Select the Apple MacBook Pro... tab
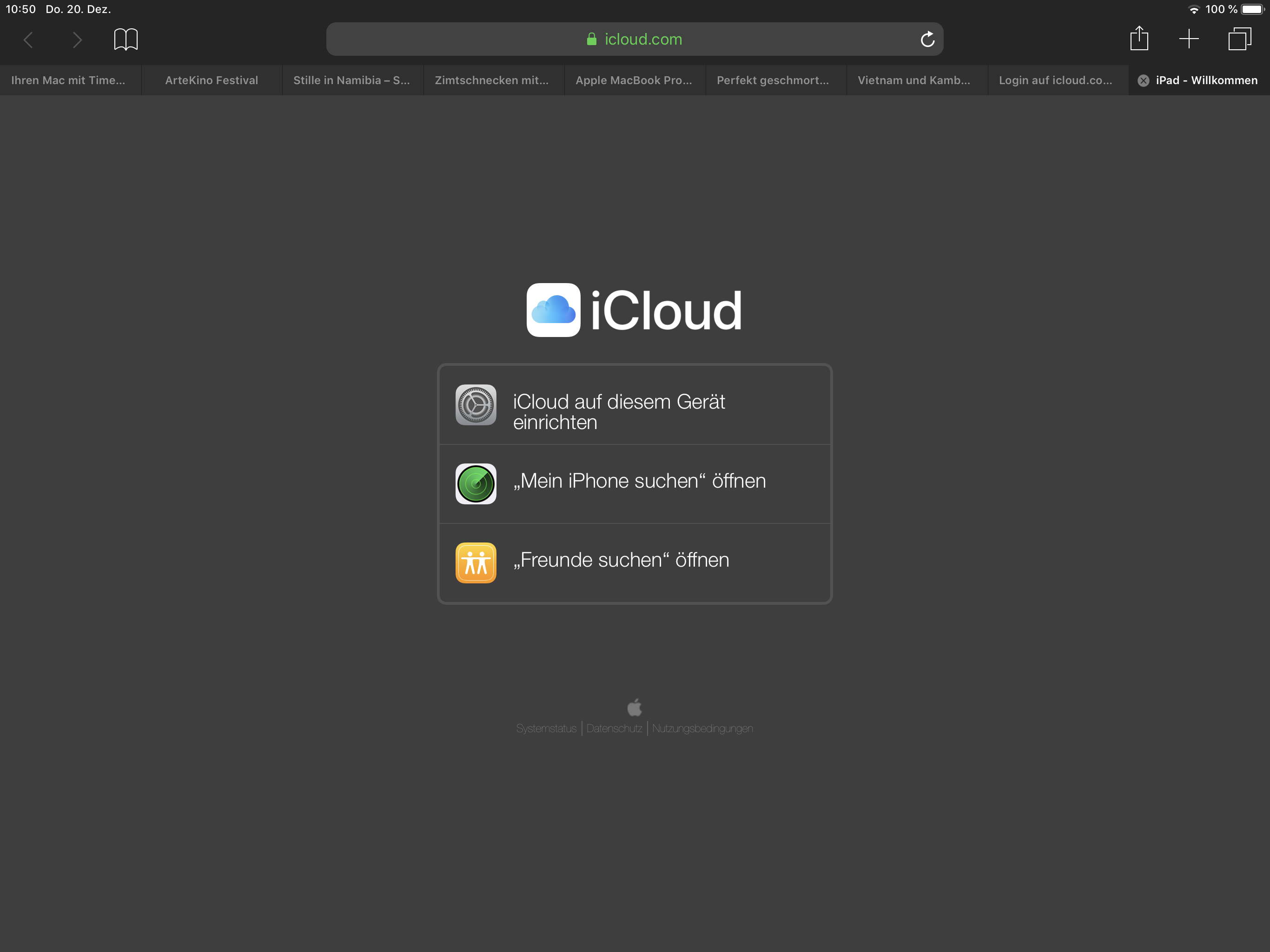The height and width of the screenshot is (952, 1270). (633, 80)
